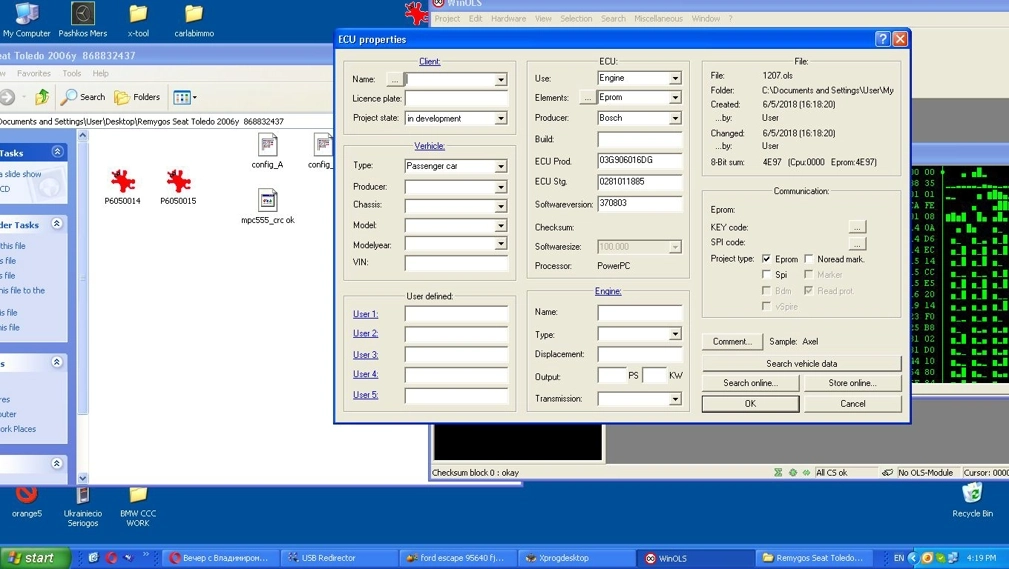The width and height of the screenshot is (1009, 569).
Task: Click Folders in Explorer toolbar
Action: pos(137,97)
